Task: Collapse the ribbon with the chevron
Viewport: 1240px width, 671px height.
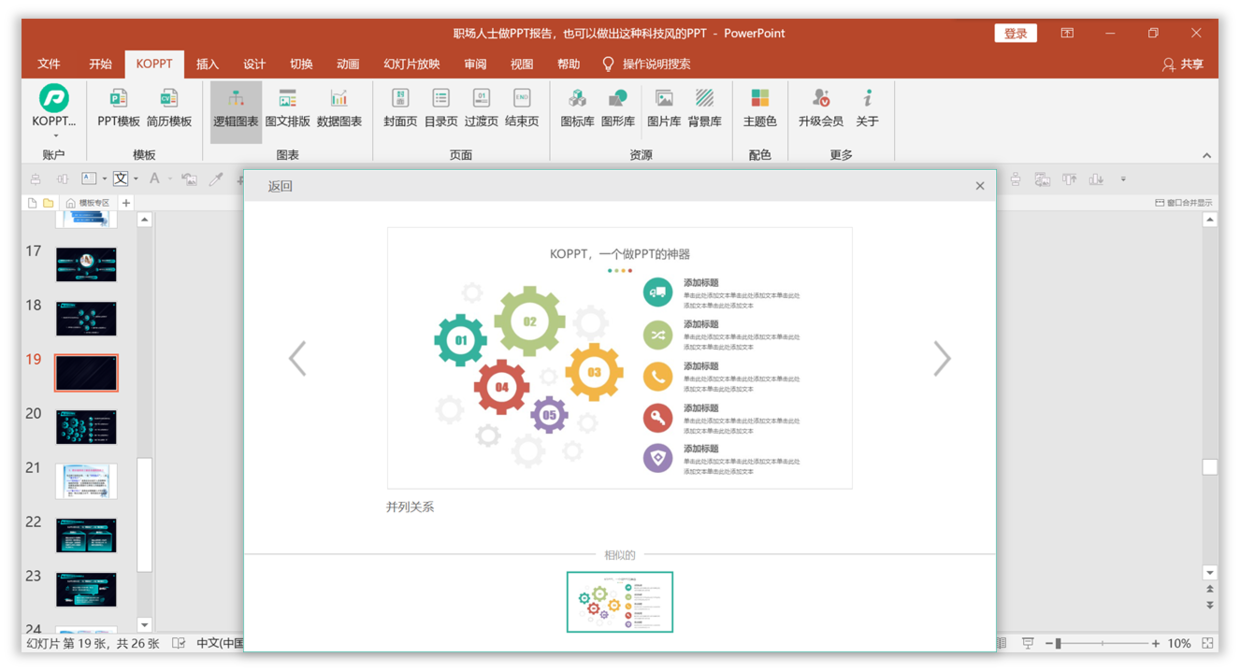Action: 1207,155
